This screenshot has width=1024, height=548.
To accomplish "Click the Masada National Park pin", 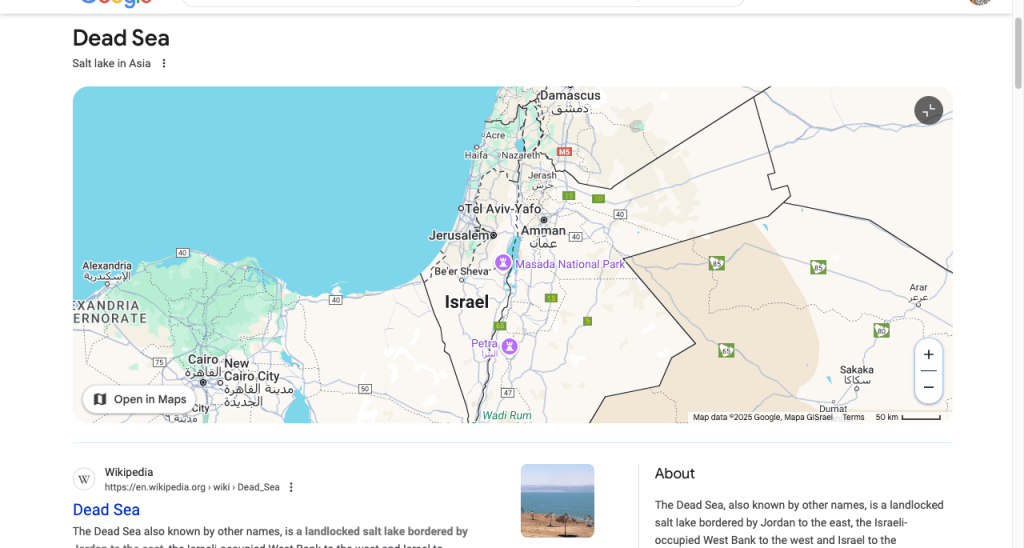I will pos(504,264).
